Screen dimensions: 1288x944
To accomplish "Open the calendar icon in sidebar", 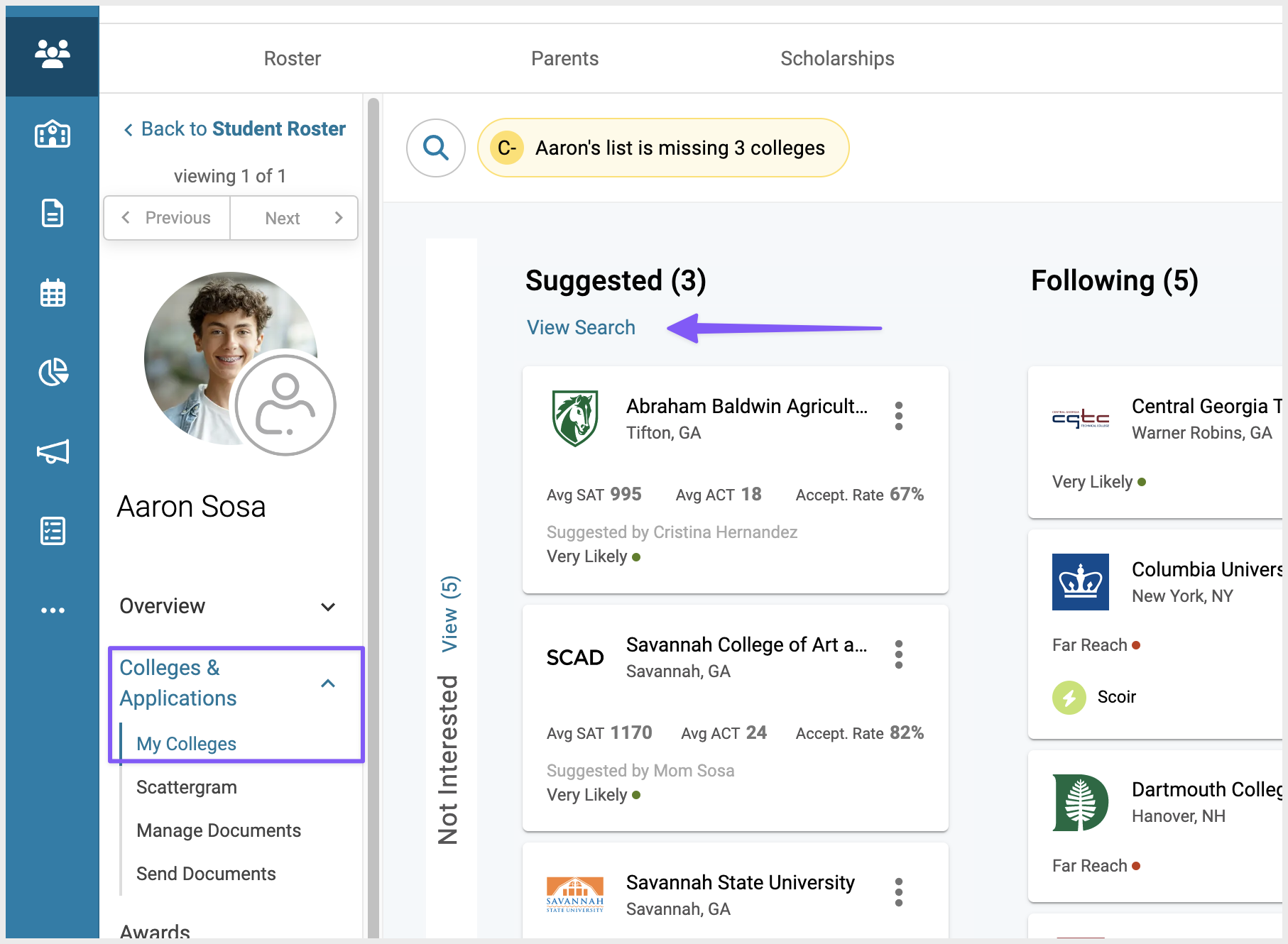I will [53, 292].
